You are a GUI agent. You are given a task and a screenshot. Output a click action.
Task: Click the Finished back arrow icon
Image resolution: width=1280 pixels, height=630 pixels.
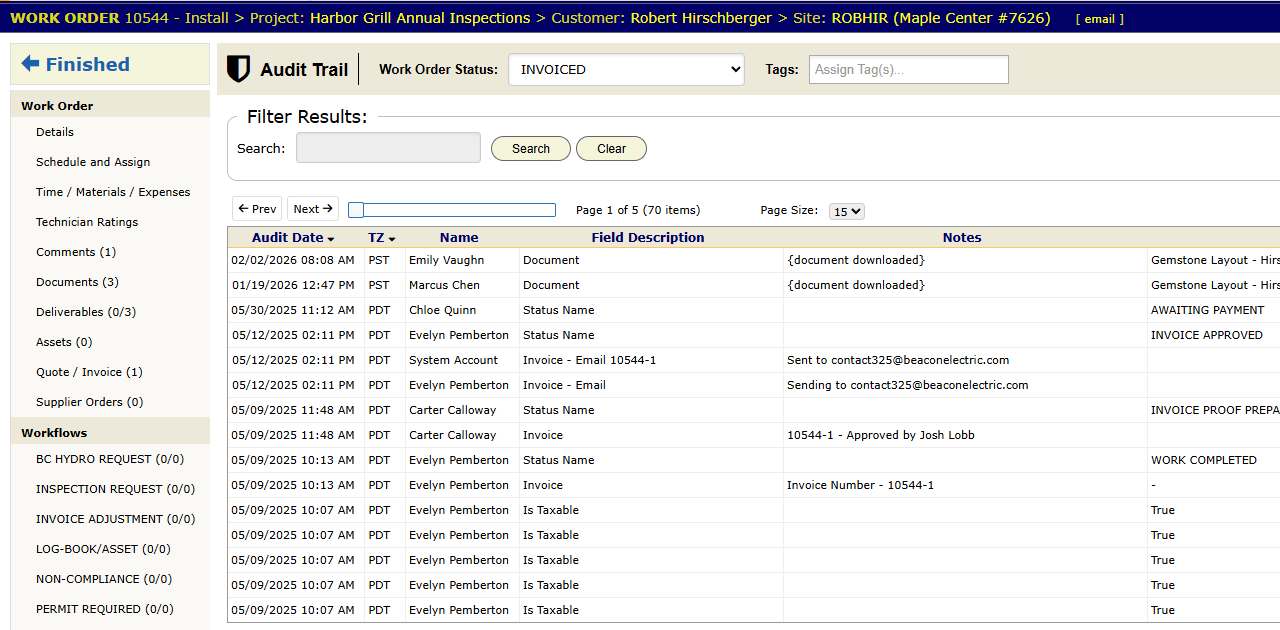tap(30, 64)
